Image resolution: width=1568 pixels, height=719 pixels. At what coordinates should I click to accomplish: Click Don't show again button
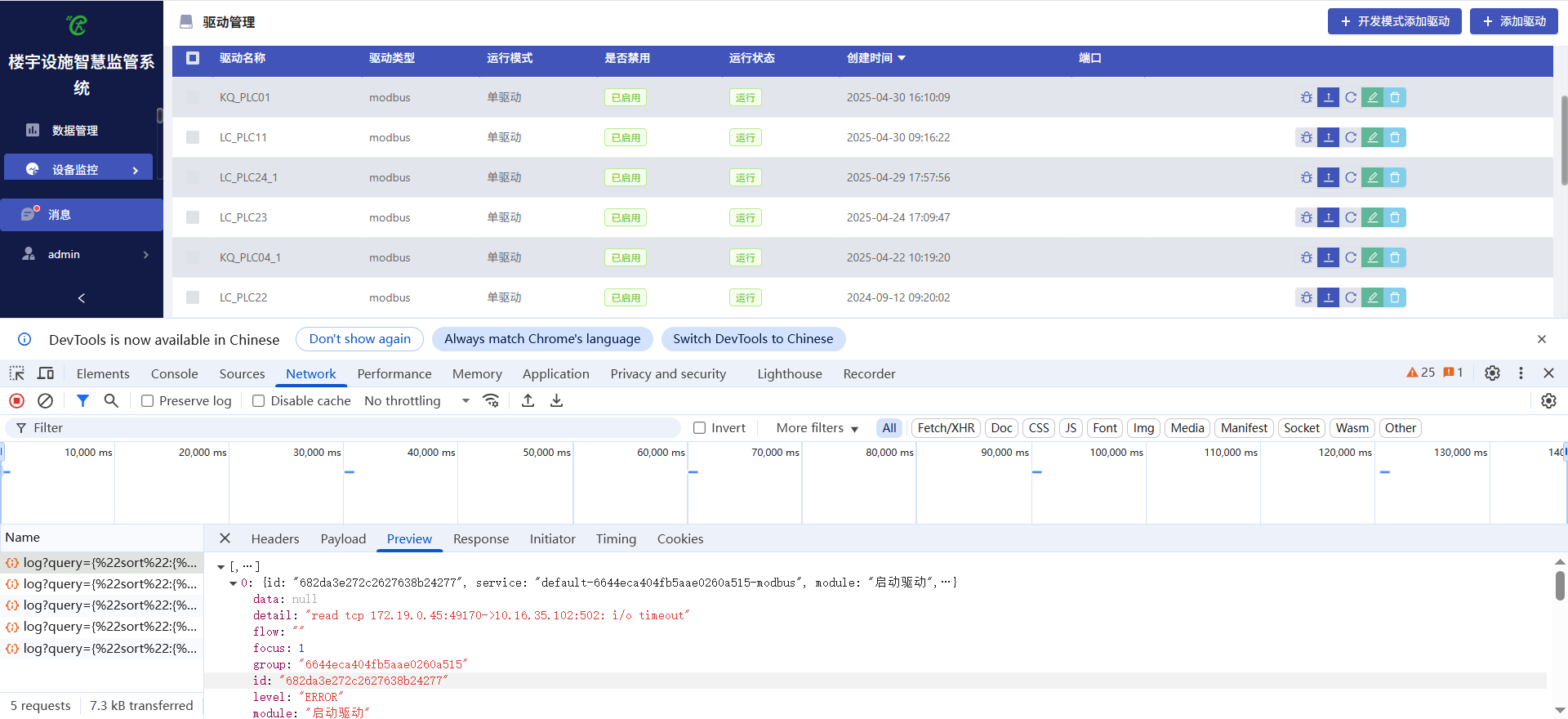[359, 339]
